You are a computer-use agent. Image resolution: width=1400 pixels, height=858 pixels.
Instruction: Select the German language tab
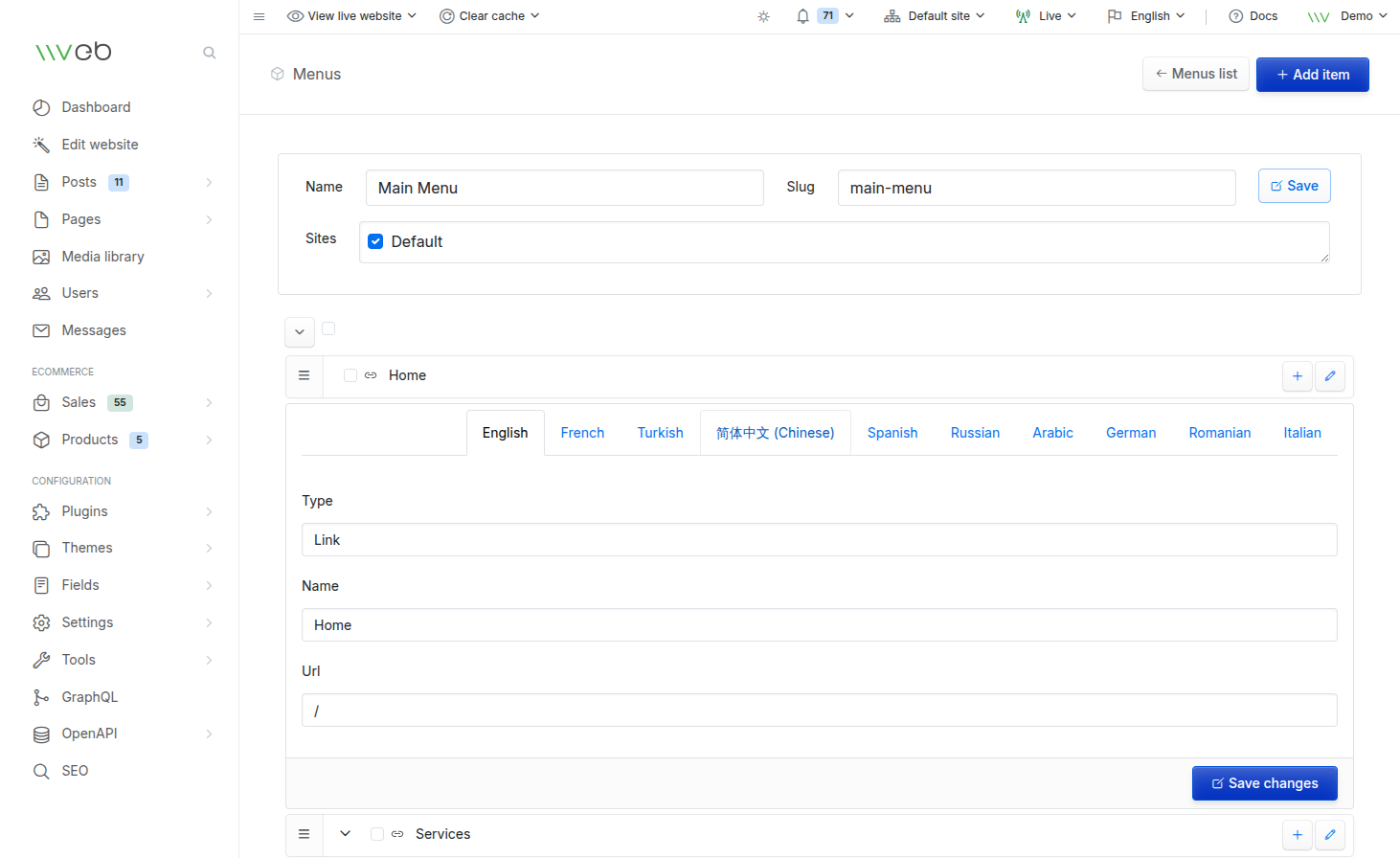click(x=1130, y=433)
